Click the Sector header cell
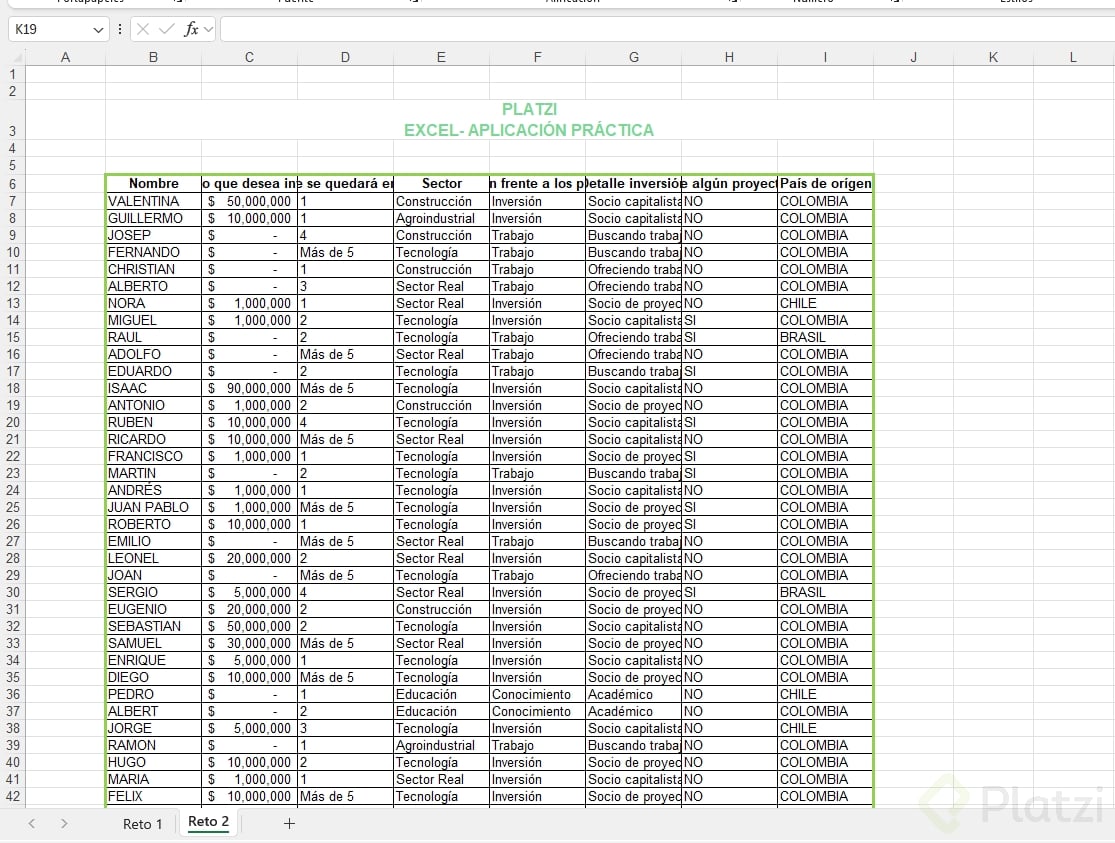1115x843 pixels. [442, 184]
